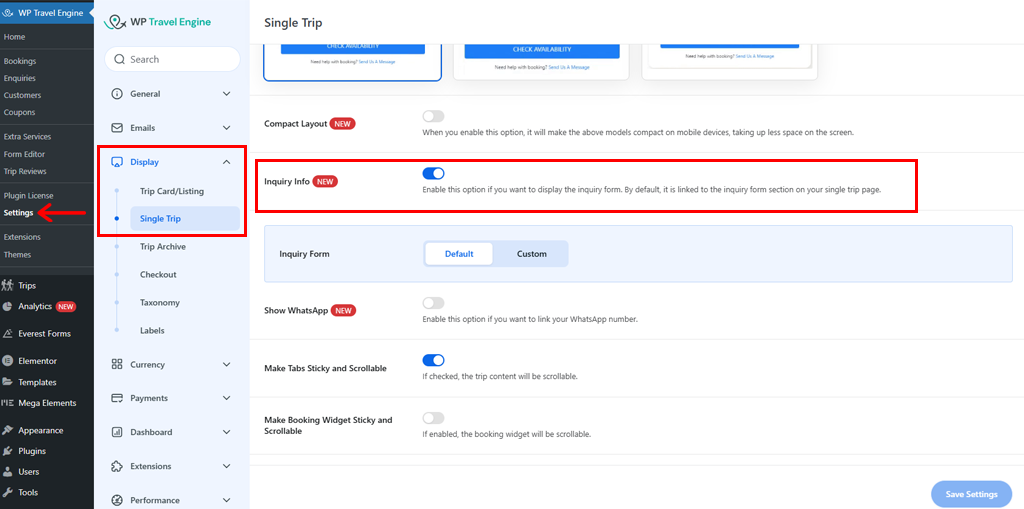Click the settings Search field
This screenshot has width=1024, height=509.
[172, 59]
